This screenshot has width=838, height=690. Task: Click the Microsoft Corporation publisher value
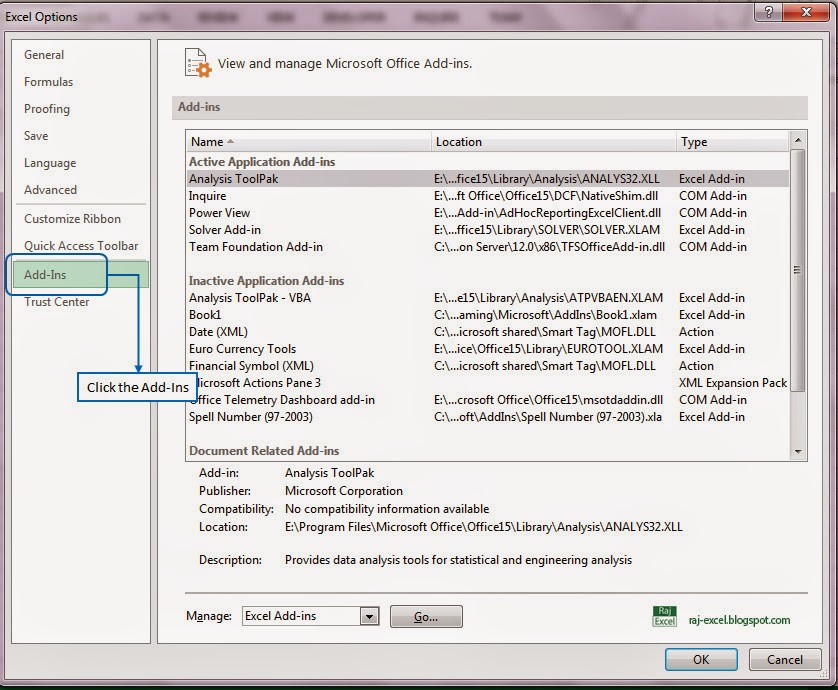point(344,491)
